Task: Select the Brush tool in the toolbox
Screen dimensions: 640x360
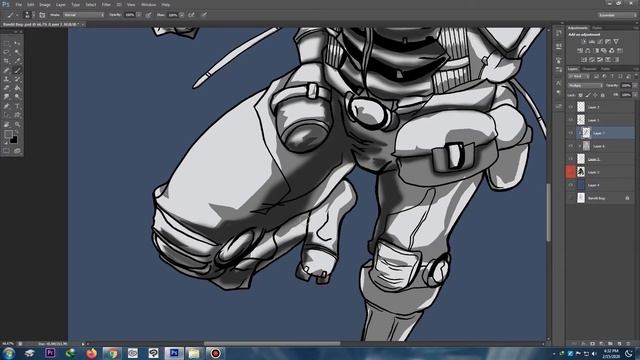Action: click(18, 70)
